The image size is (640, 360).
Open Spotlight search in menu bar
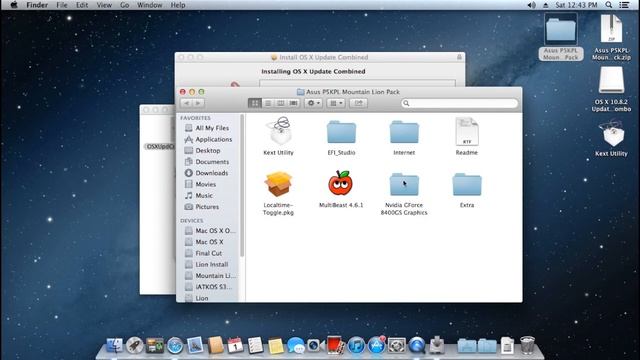click(x=609, y=5)
